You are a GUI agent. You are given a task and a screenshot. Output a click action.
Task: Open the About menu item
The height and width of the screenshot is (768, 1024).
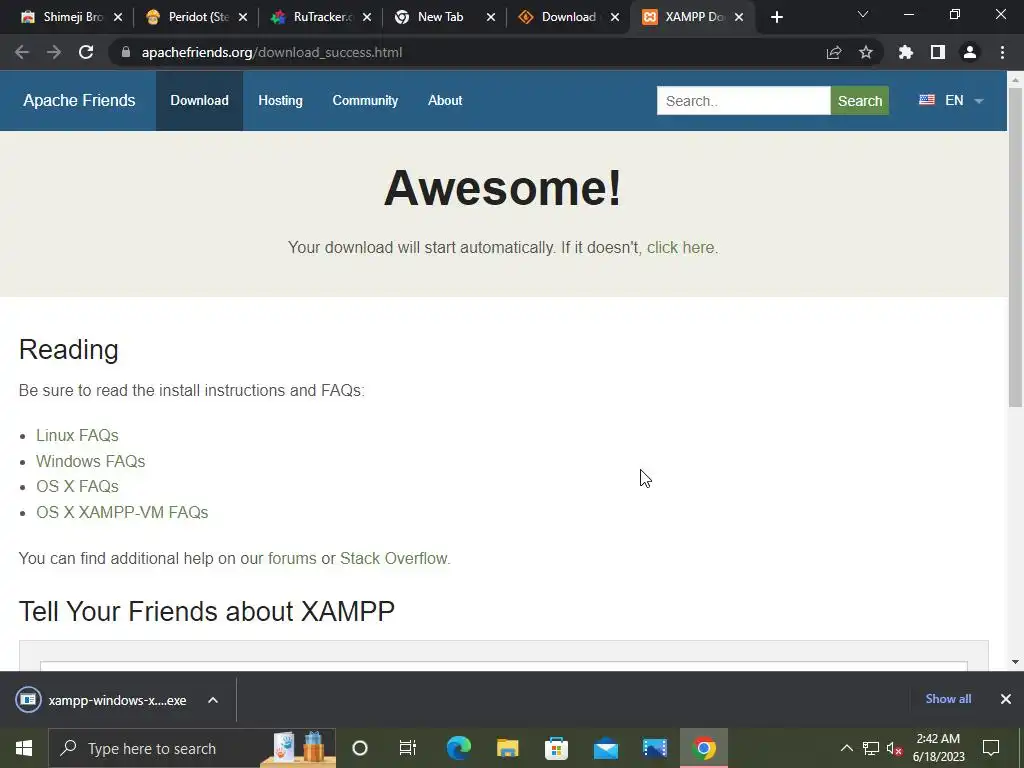tap(445, 101)
